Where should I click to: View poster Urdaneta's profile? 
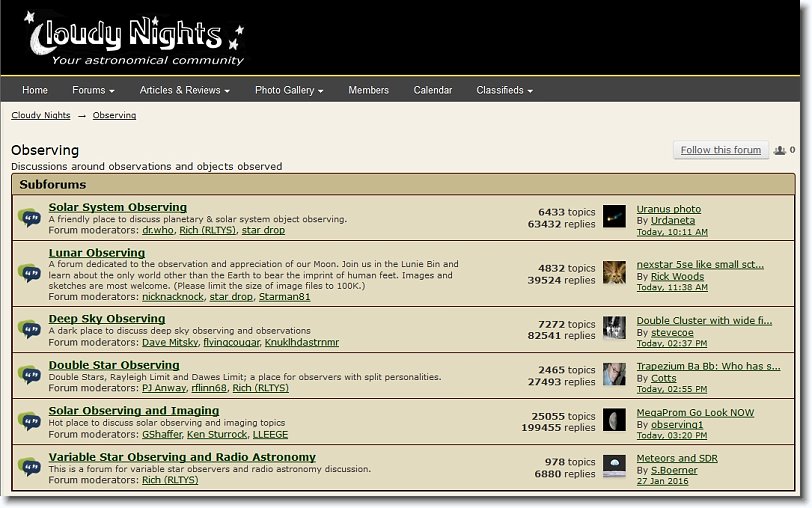point(673,221)
